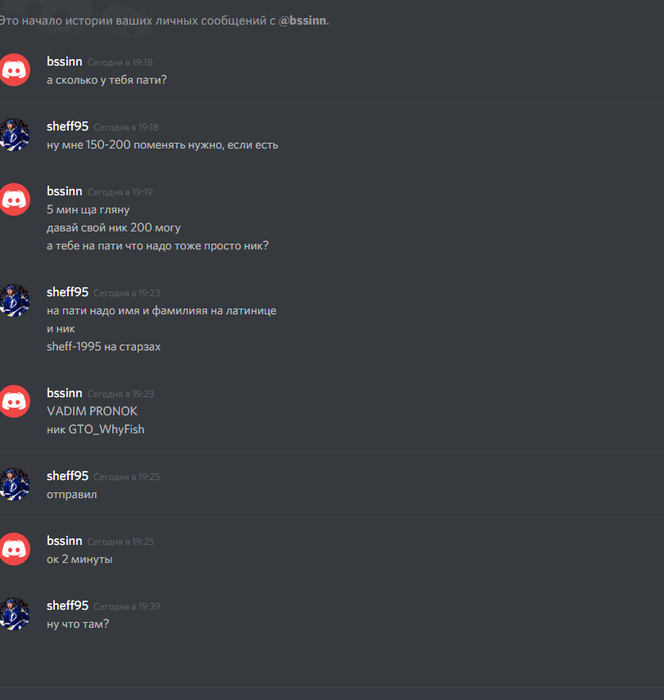The height and width of the screenshot is (700, 664).
Task: Open sheff95's avatar beside 19:23 message
Action: click(x=14, y=300)
